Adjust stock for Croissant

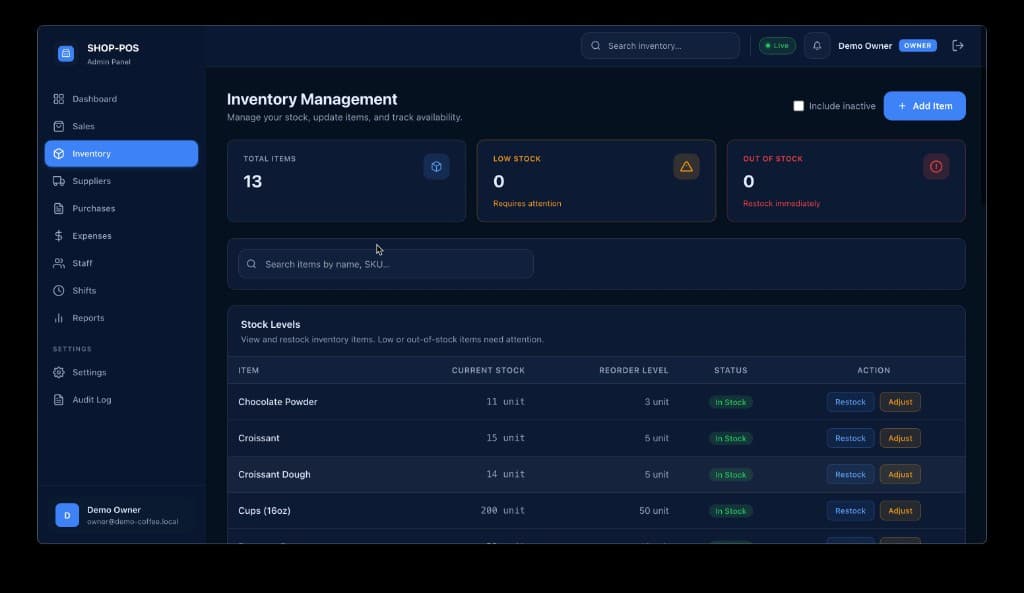(900, 438)
